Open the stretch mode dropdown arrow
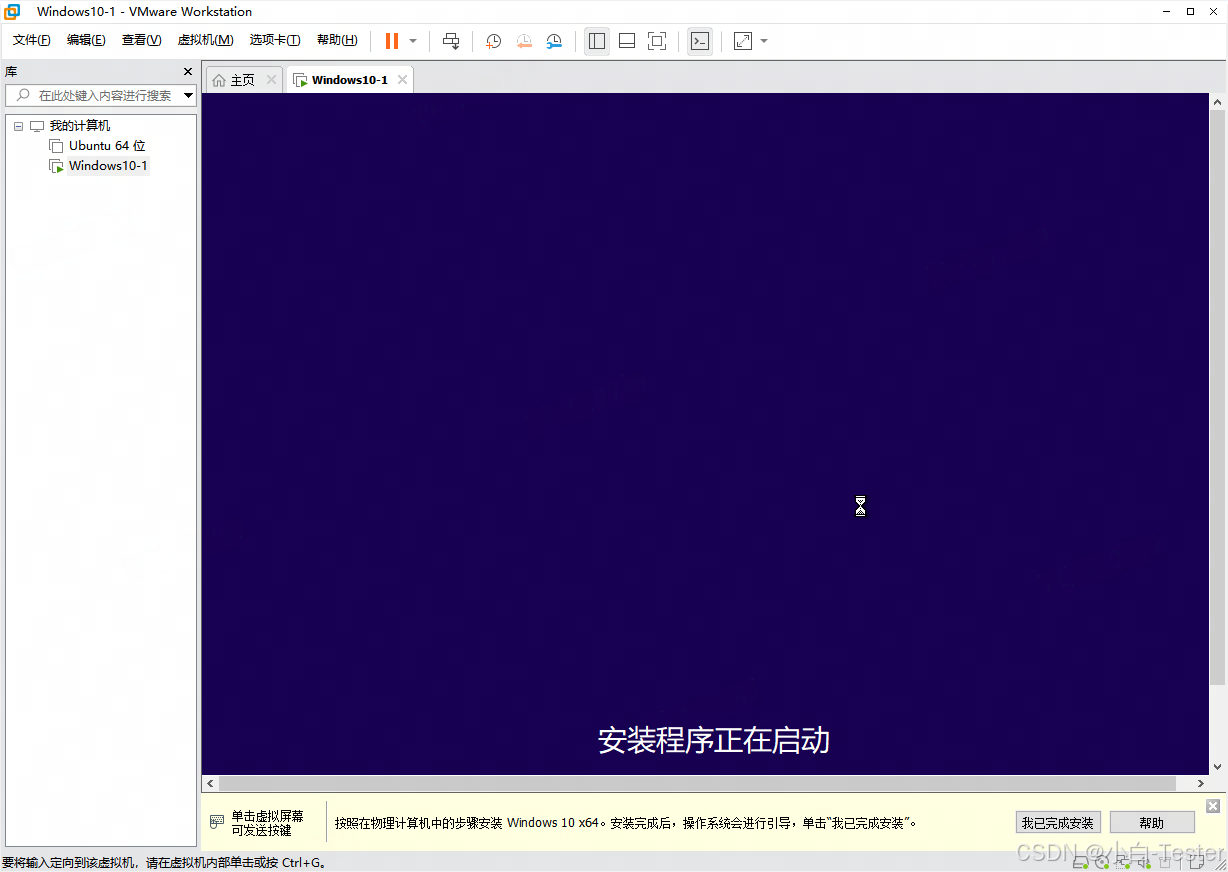Viewport: 1228px width, 872px height. (x=764, y=41)
